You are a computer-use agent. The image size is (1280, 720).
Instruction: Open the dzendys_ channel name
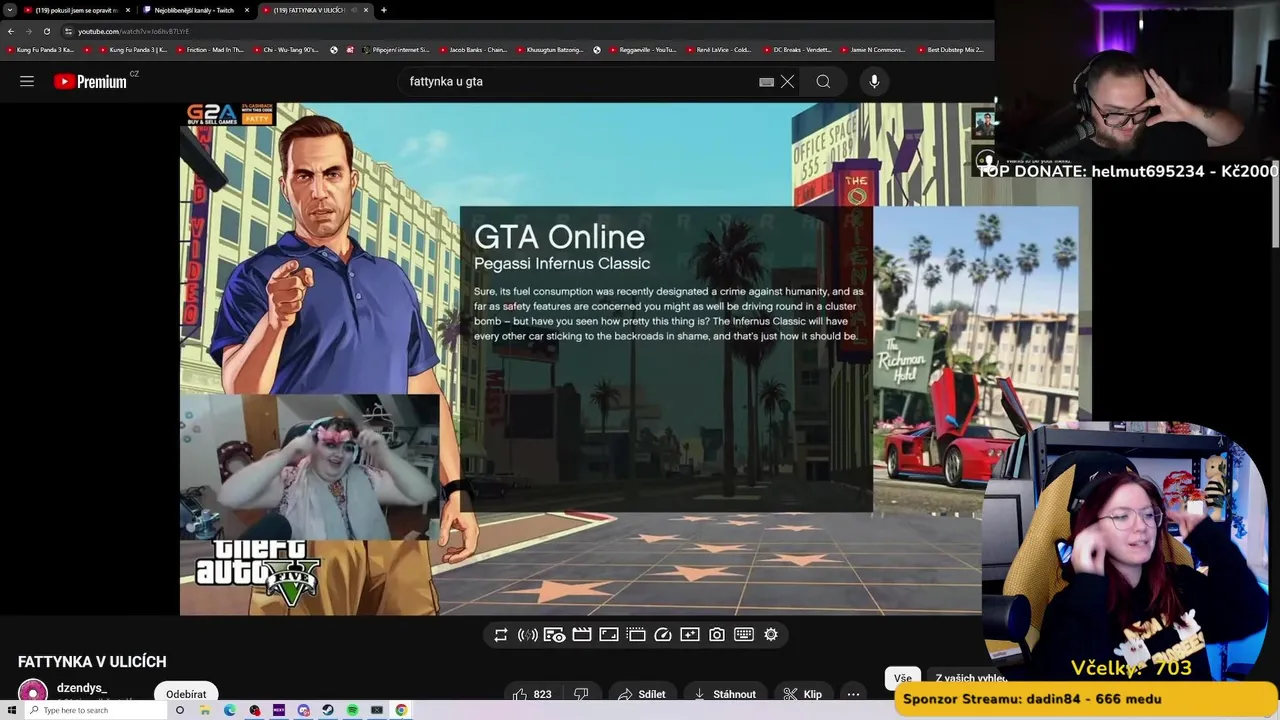pos(82,688)
